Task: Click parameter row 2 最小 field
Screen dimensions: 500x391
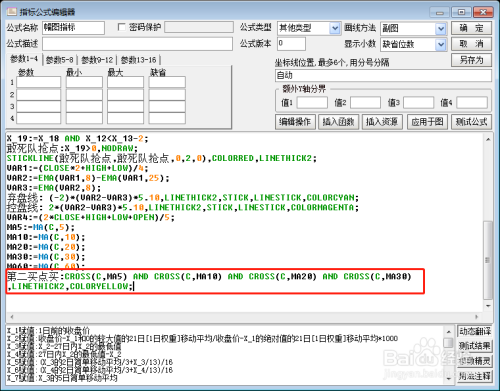Action: point(84,94)
